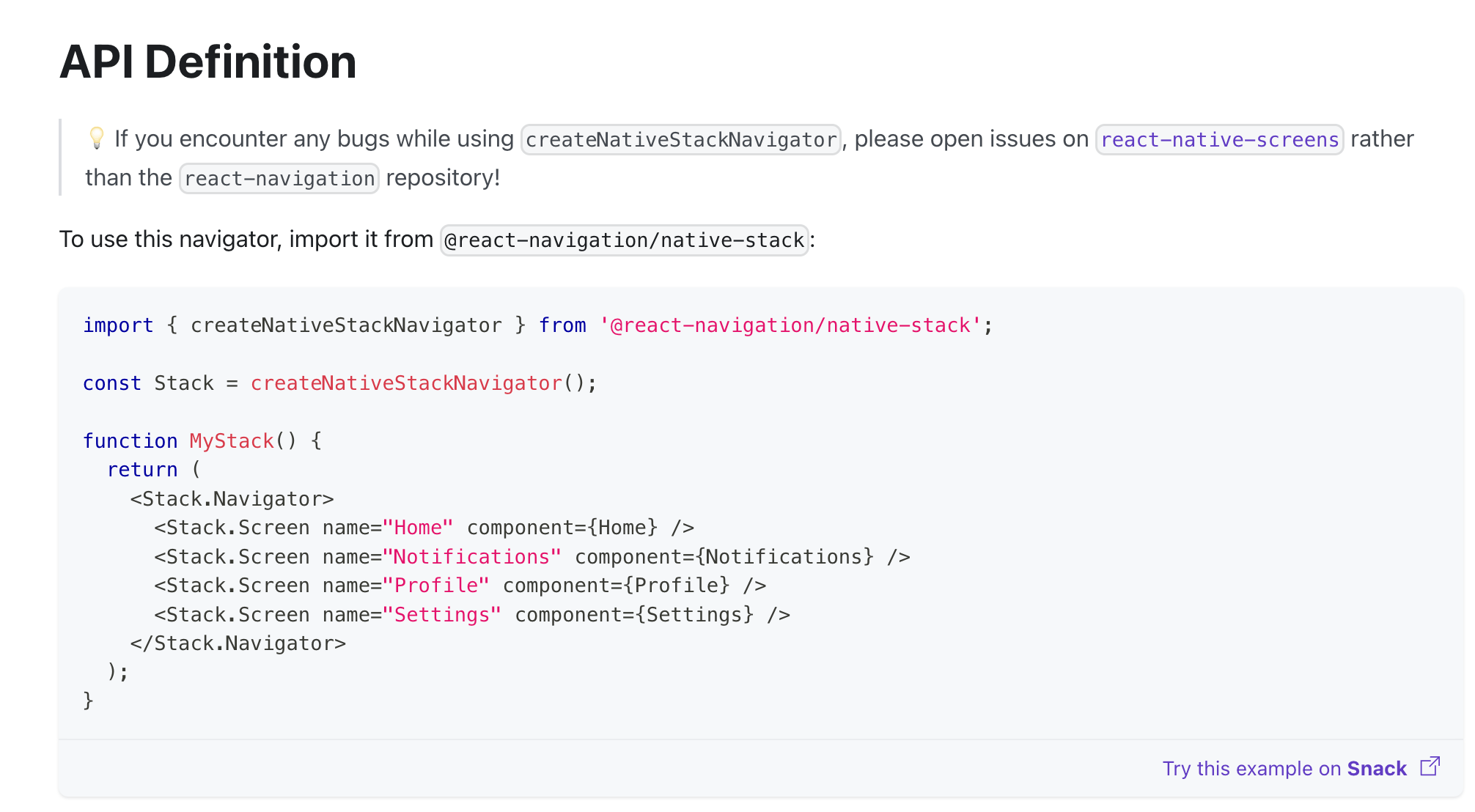This screenshot has width=1475, height=812.
Task: Click the API Definition heading
Action: (208, 62)
